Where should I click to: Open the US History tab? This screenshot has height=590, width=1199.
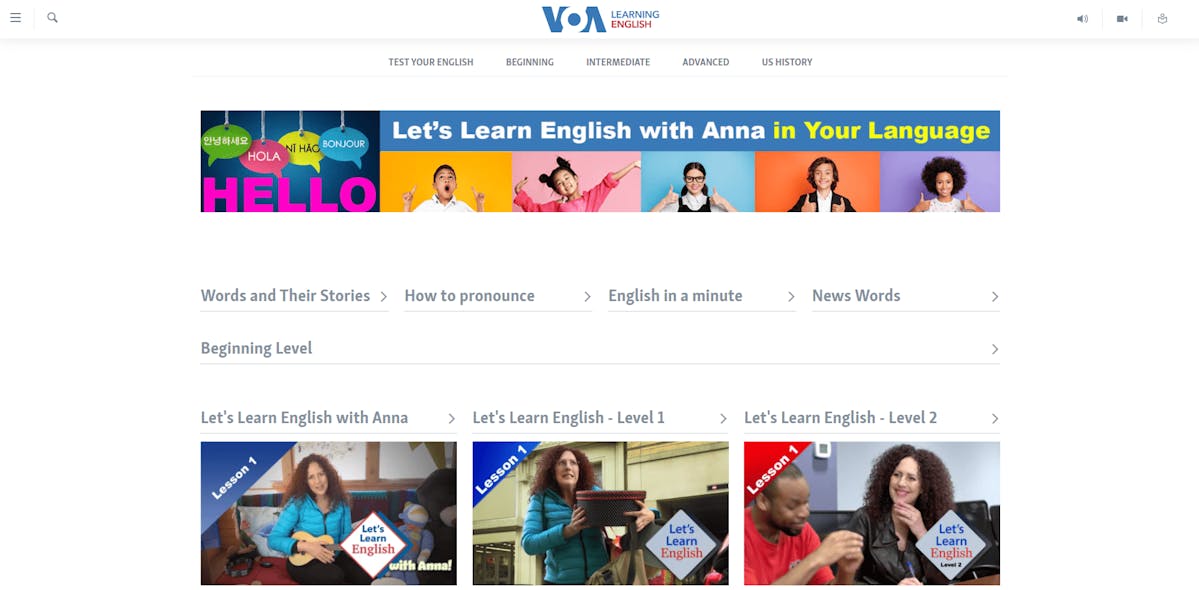pos(787,63)
